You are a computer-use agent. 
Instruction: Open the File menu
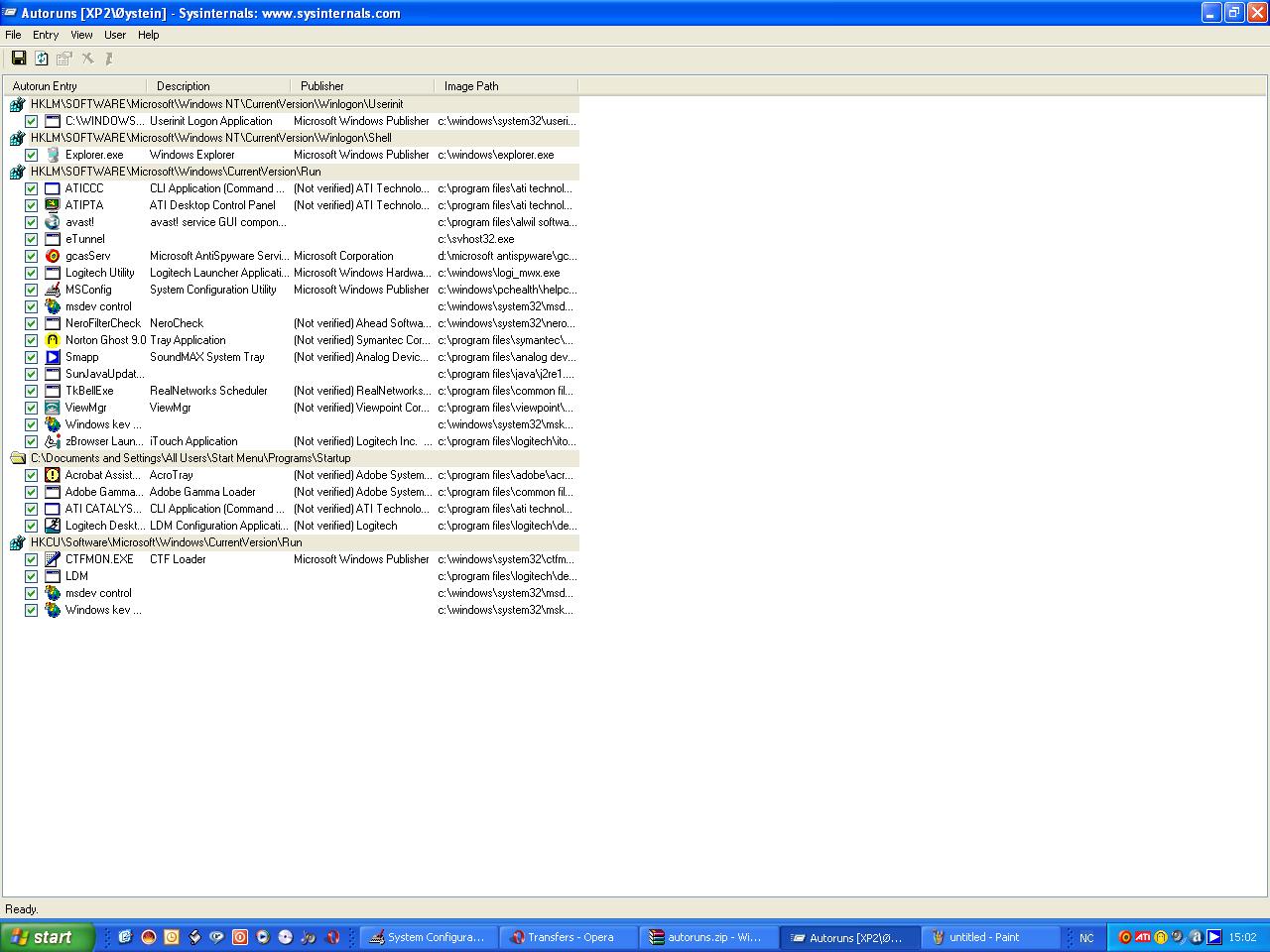[13, 35]
